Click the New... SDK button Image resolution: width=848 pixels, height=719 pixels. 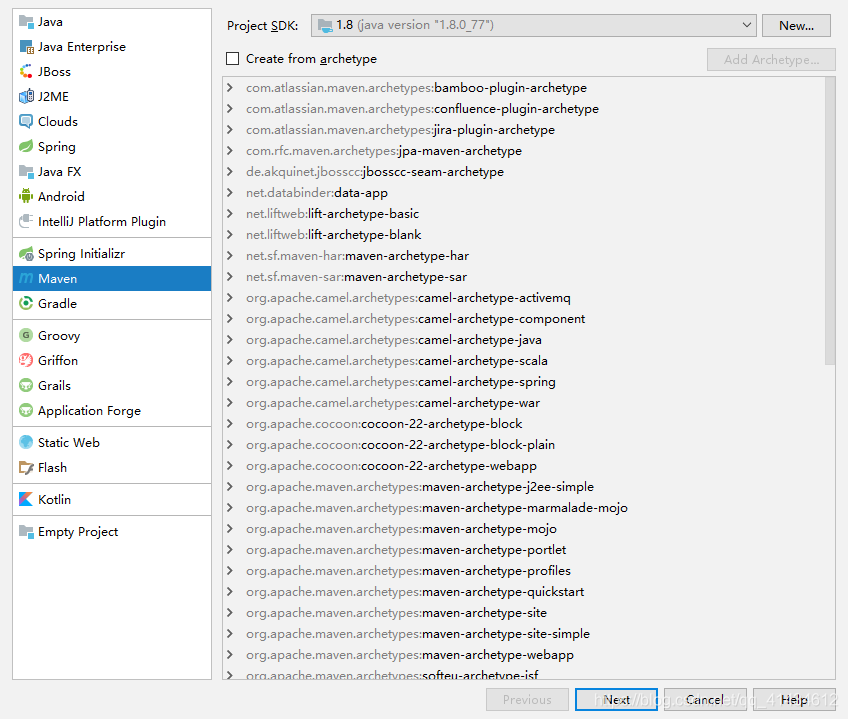pyautogui.click(x=796, y=25)
